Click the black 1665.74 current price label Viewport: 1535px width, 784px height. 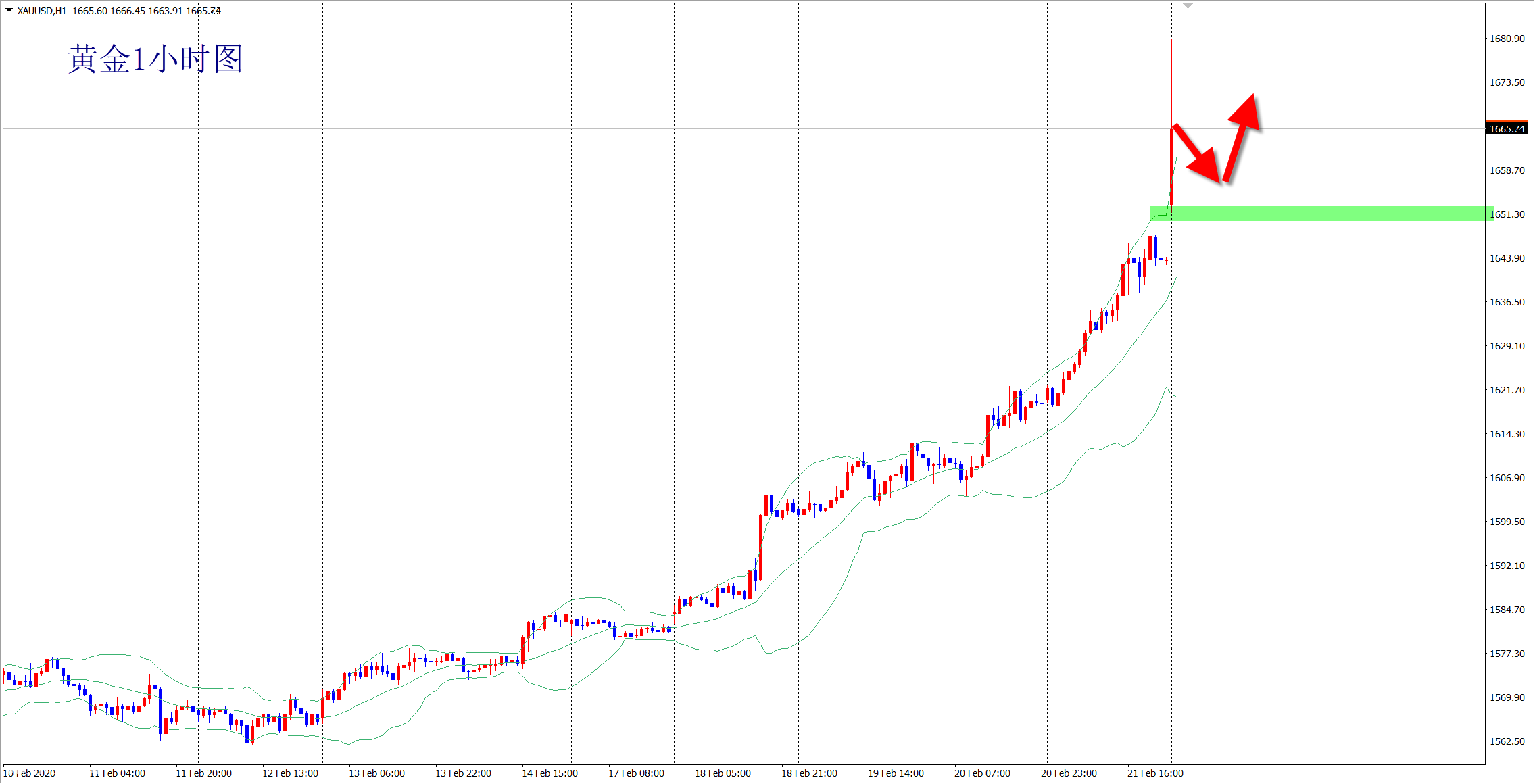[1507, 128]
